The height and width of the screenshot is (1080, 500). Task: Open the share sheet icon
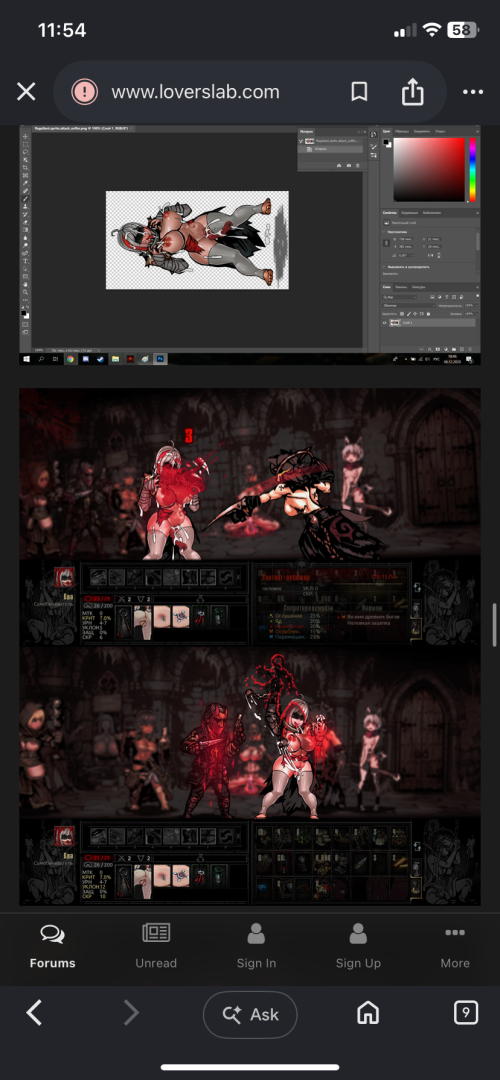click(x=412, y=91)
